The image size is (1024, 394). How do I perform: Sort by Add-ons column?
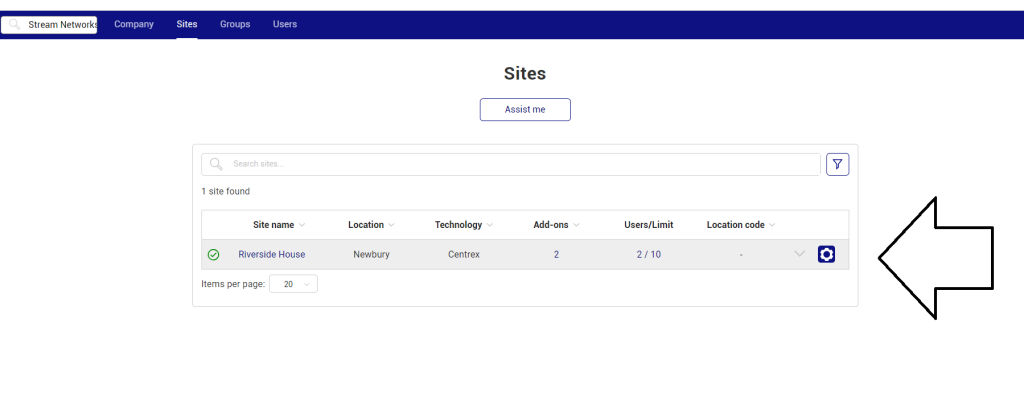pos(556,225)
